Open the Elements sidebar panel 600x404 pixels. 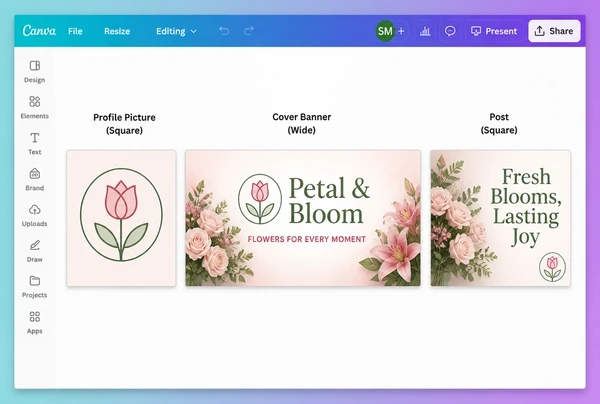click(34, 108)
